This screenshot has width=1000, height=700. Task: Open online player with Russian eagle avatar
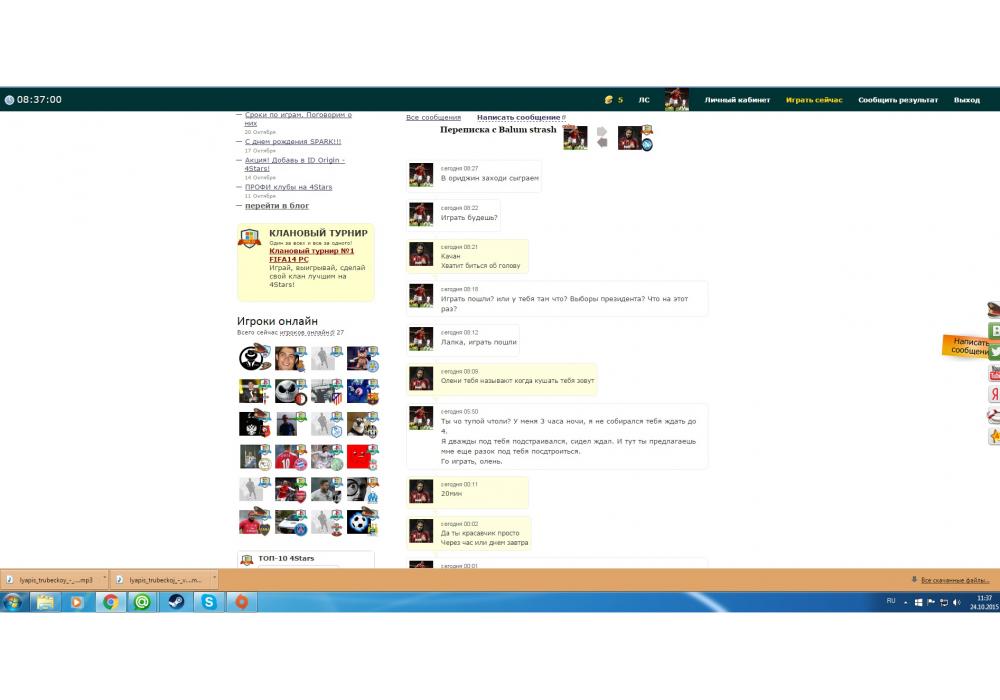[251, 424]
